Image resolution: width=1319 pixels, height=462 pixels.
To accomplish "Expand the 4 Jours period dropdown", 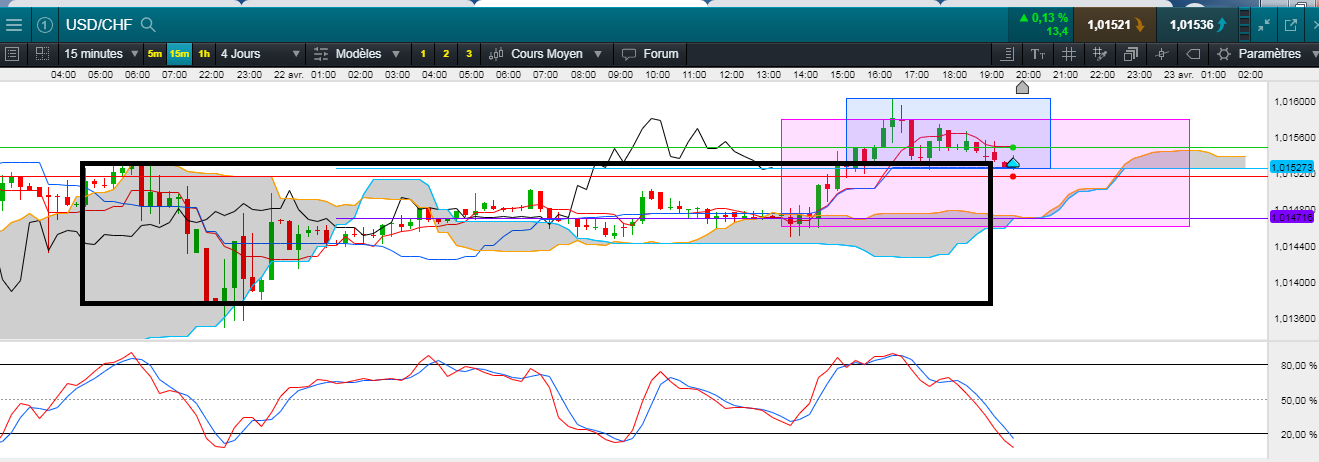I will pyautogui.click(x=260, y=54).
